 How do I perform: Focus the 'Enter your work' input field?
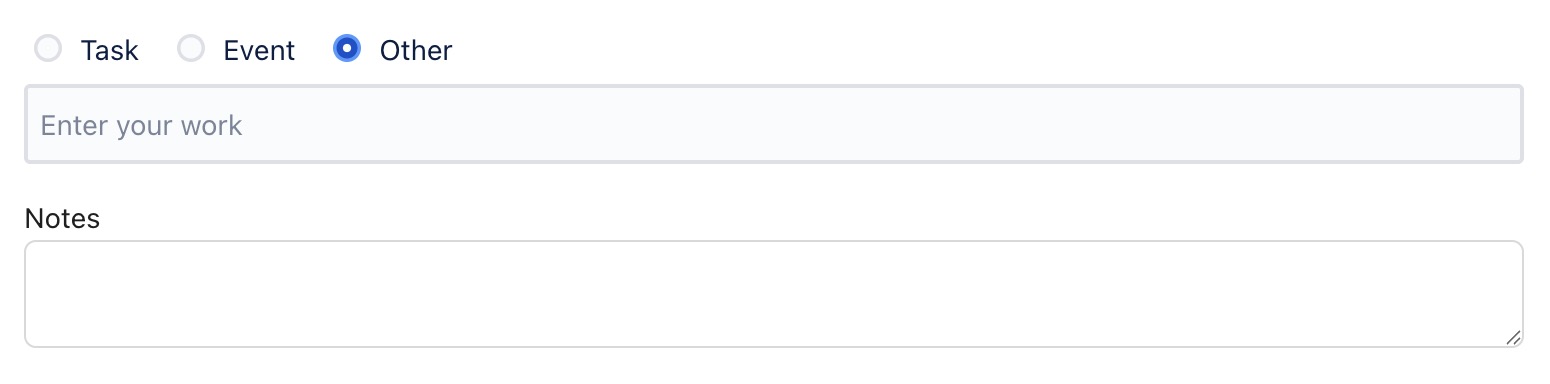[774, 125]
